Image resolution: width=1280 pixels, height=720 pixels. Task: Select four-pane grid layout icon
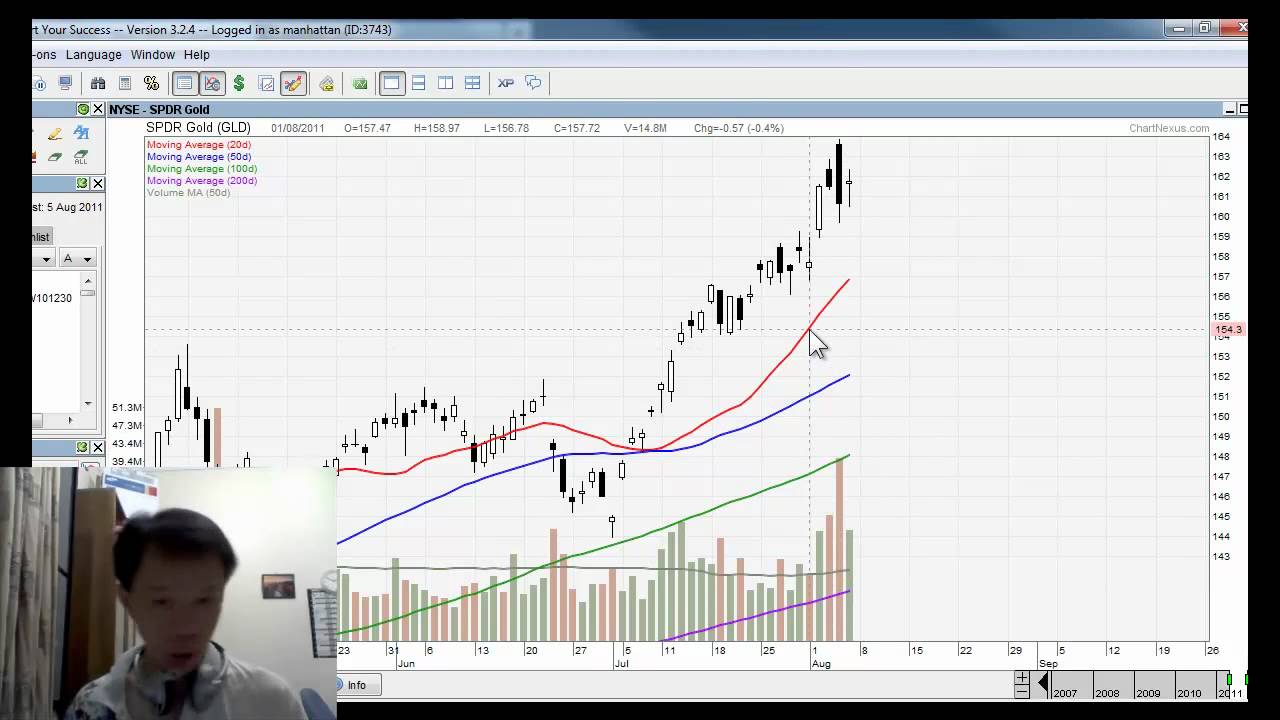click(472, 83)
